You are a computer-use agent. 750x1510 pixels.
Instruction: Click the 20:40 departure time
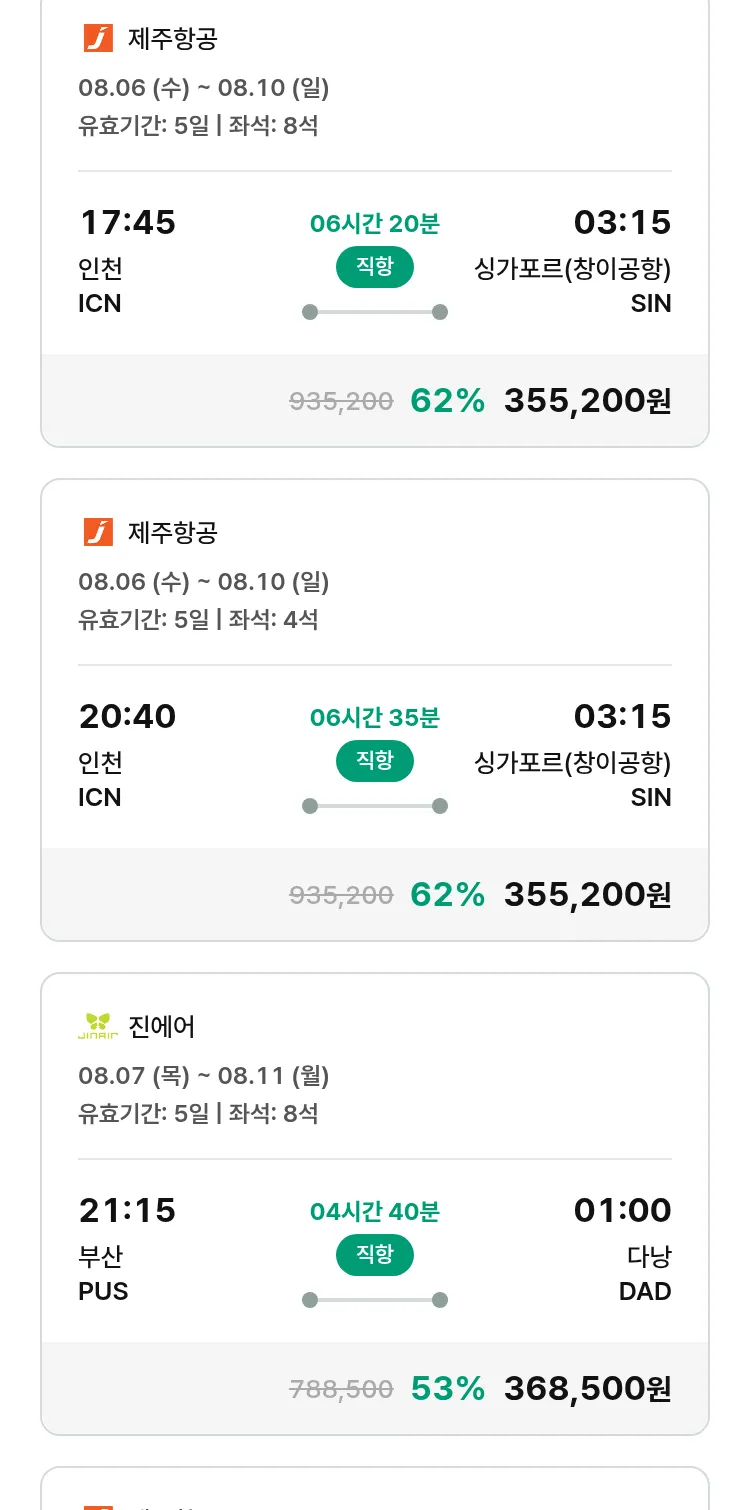tap(127, 717)
